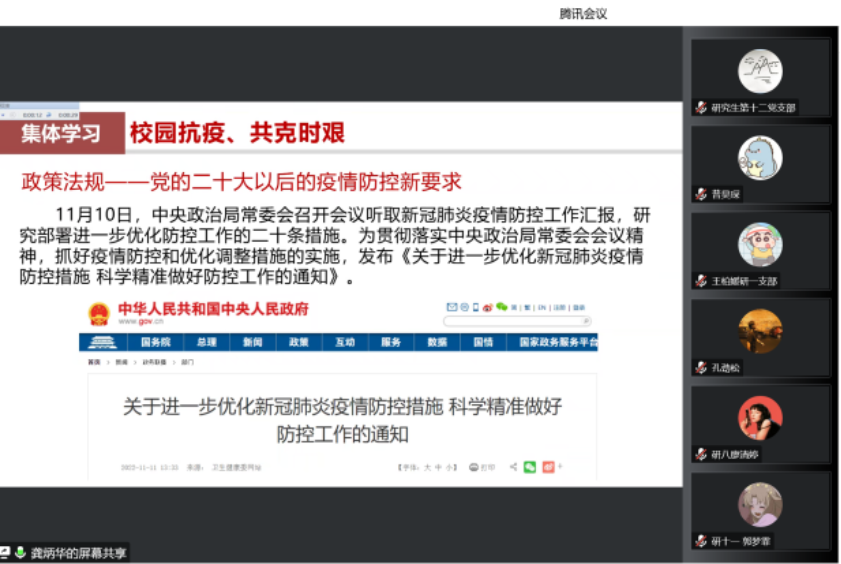Click the red Weibo share icon under article
The image size is (841, 564).
[x=547, y=467]
